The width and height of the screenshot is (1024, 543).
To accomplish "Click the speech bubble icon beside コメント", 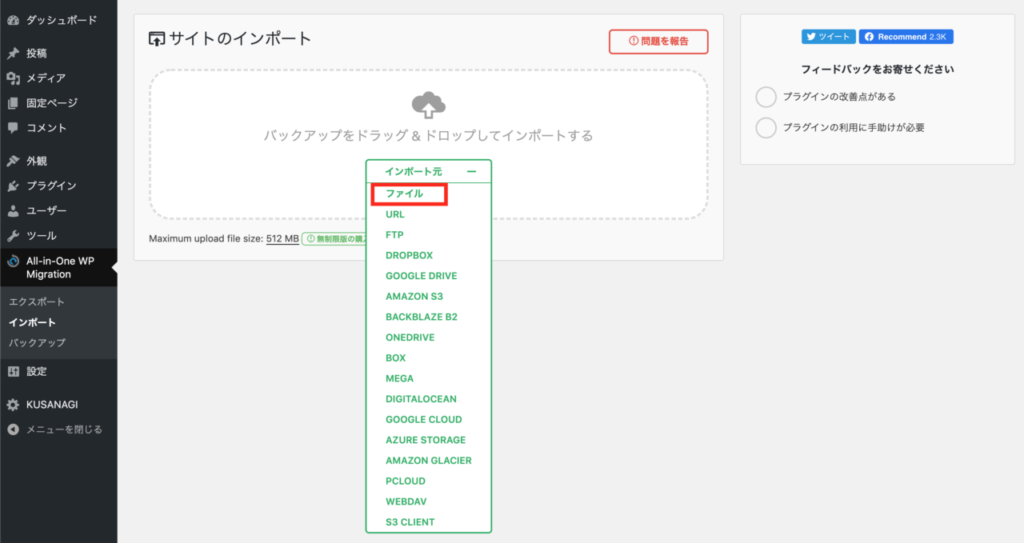I will click(x=13, y=128).
